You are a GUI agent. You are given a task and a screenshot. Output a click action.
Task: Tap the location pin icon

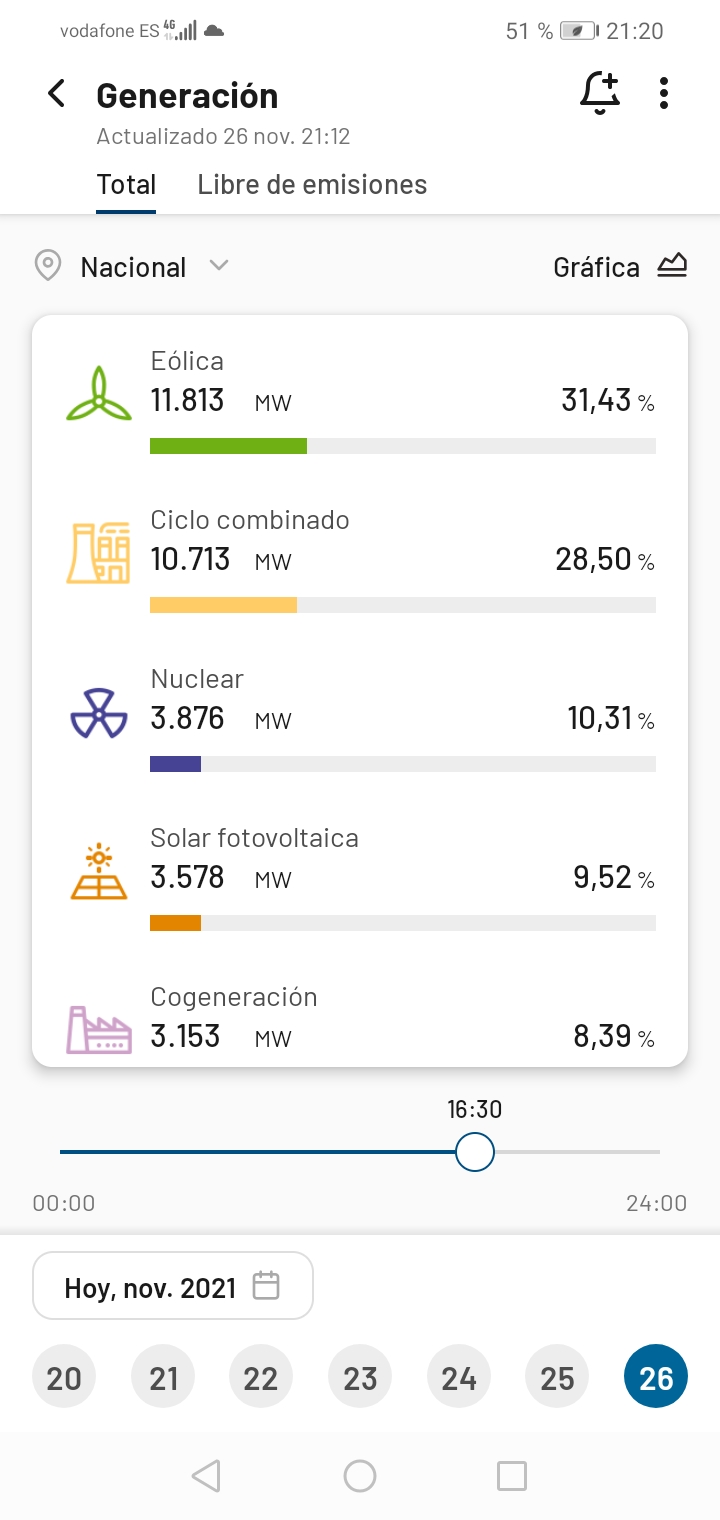[x=47, y=267]
